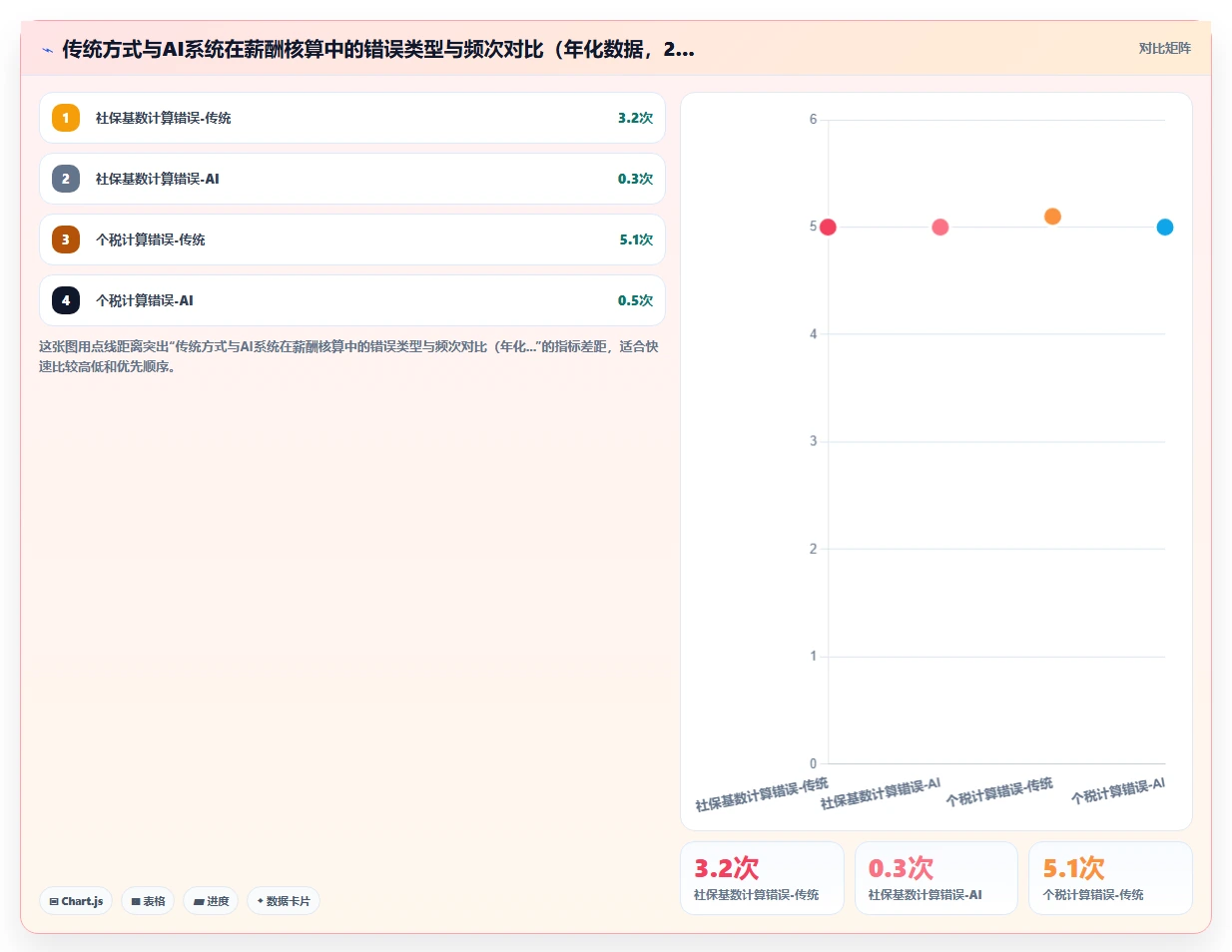Click the blue data point on the chart
The image size is (1232, 952).
[1165, 228]
